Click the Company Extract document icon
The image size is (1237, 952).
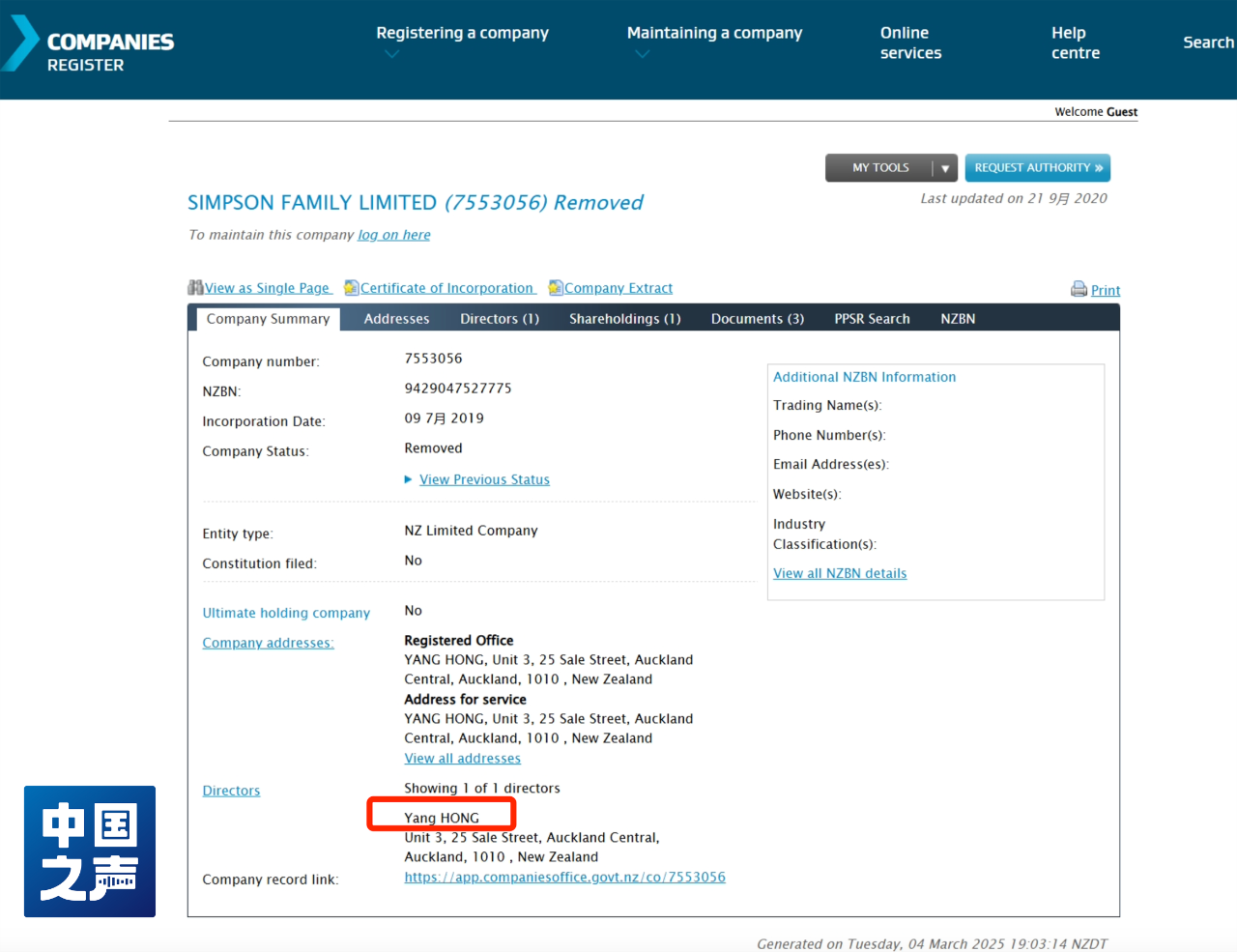[556, 288]
